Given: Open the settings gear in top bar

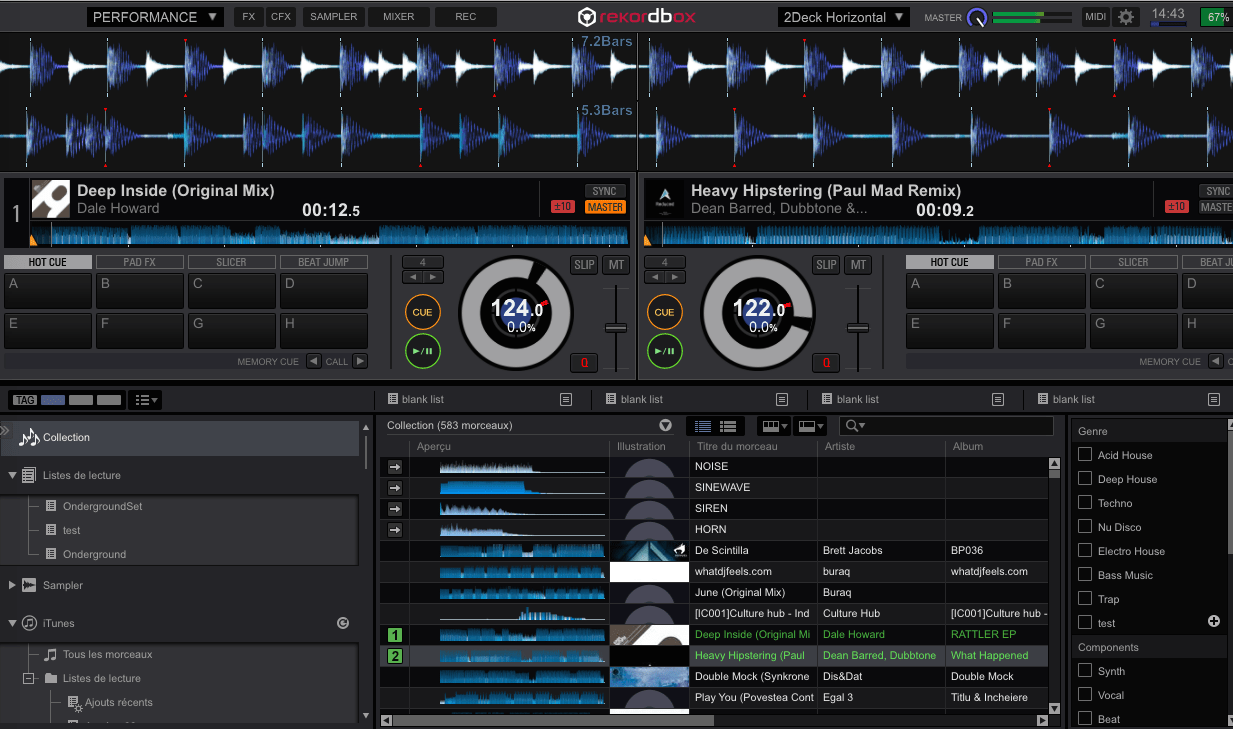Looking at the screenshot, I should (x=1126, y=16).
